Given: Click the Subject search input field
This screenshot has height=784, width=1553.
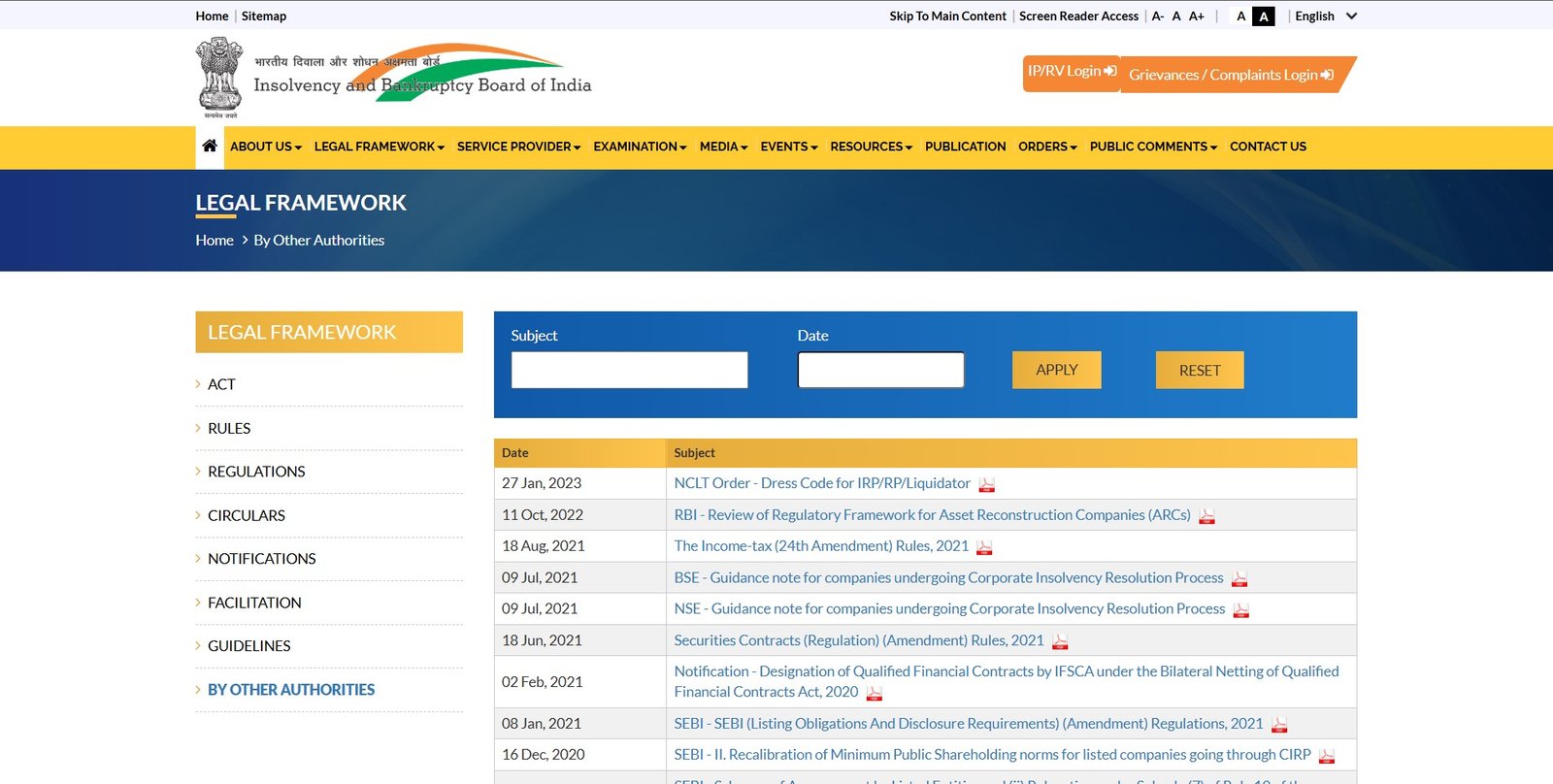Looking at the screenshot, I should click(x=629, y=370).
